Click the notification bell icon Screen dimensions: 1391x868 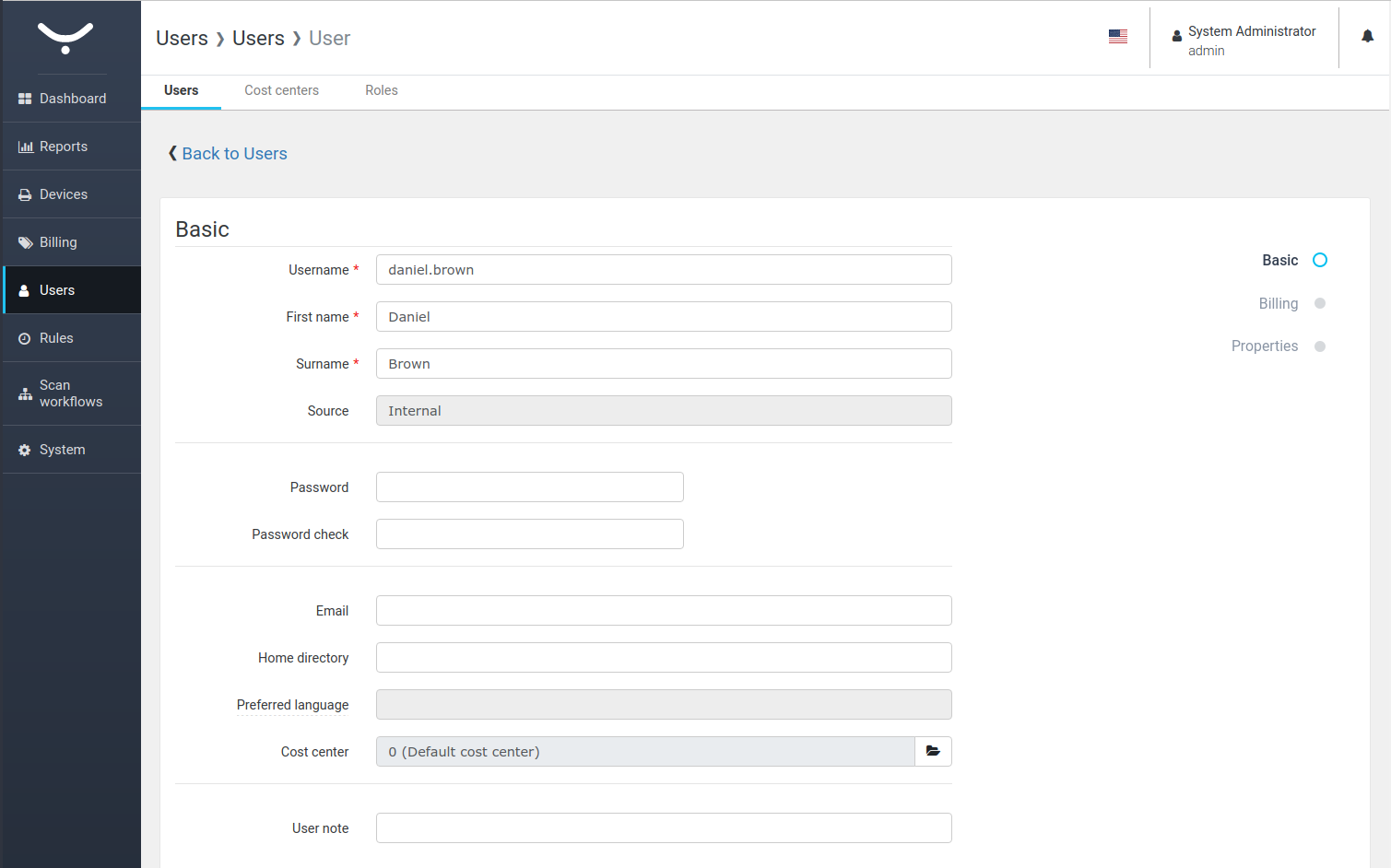[1367, 37]
